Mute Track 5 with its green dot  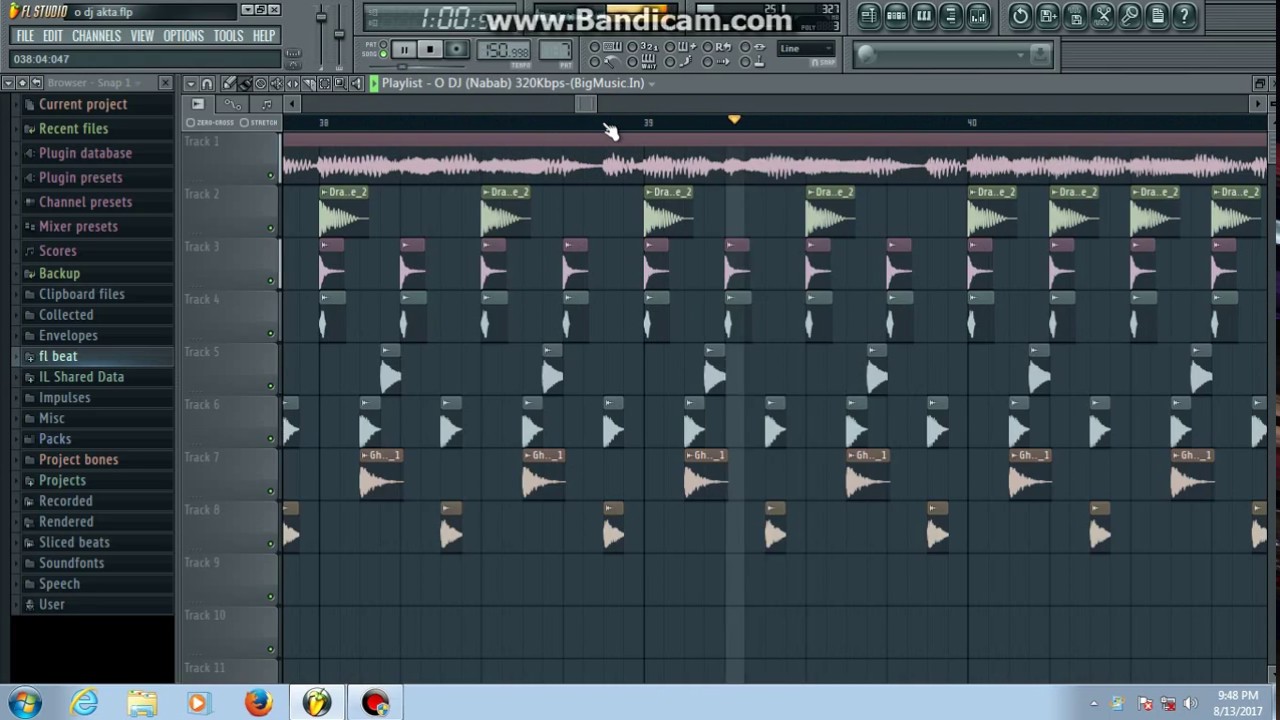click(x=270, y=386)
